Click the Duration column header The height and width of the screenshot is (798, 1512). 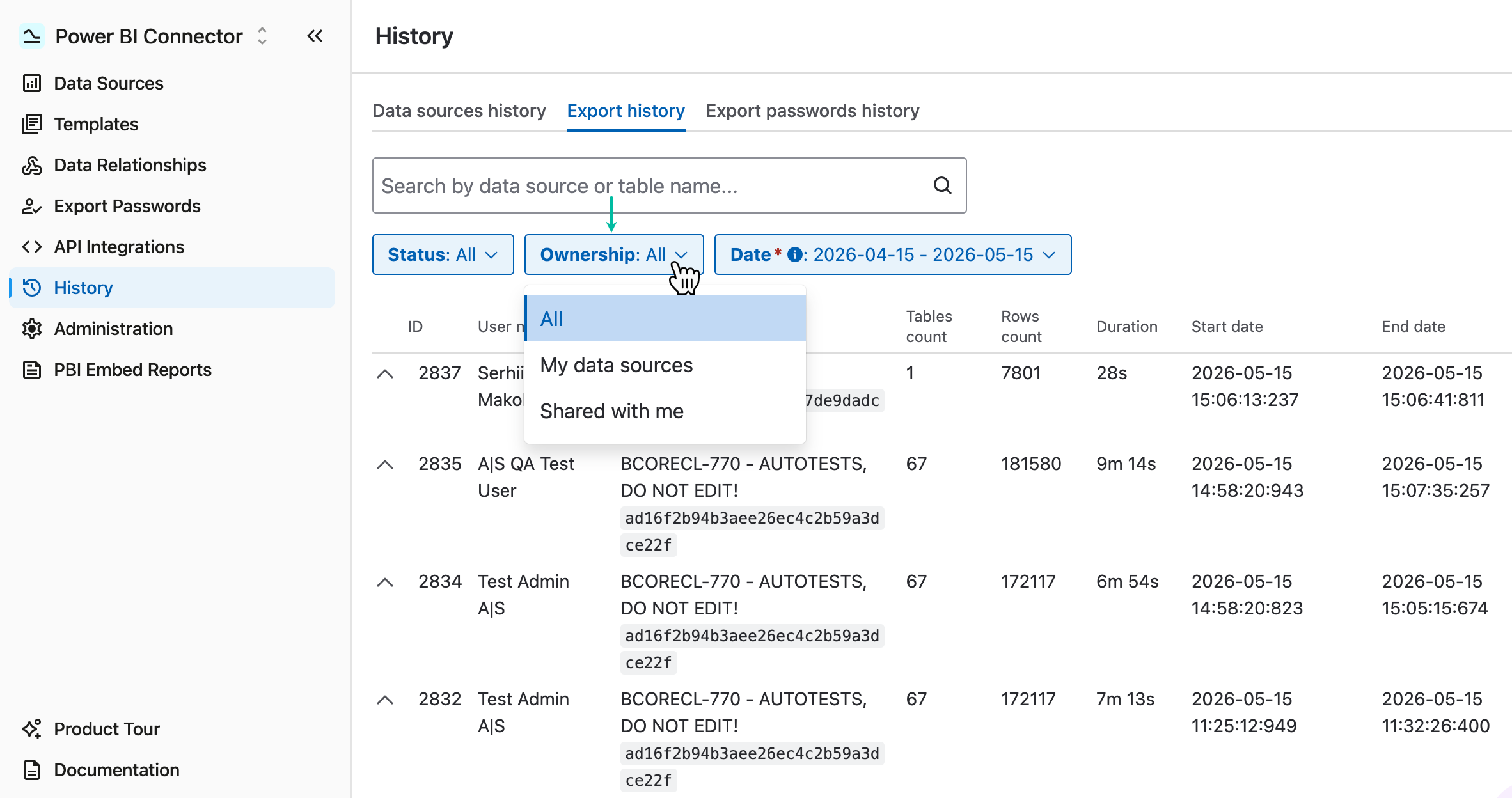[1127, 327]
